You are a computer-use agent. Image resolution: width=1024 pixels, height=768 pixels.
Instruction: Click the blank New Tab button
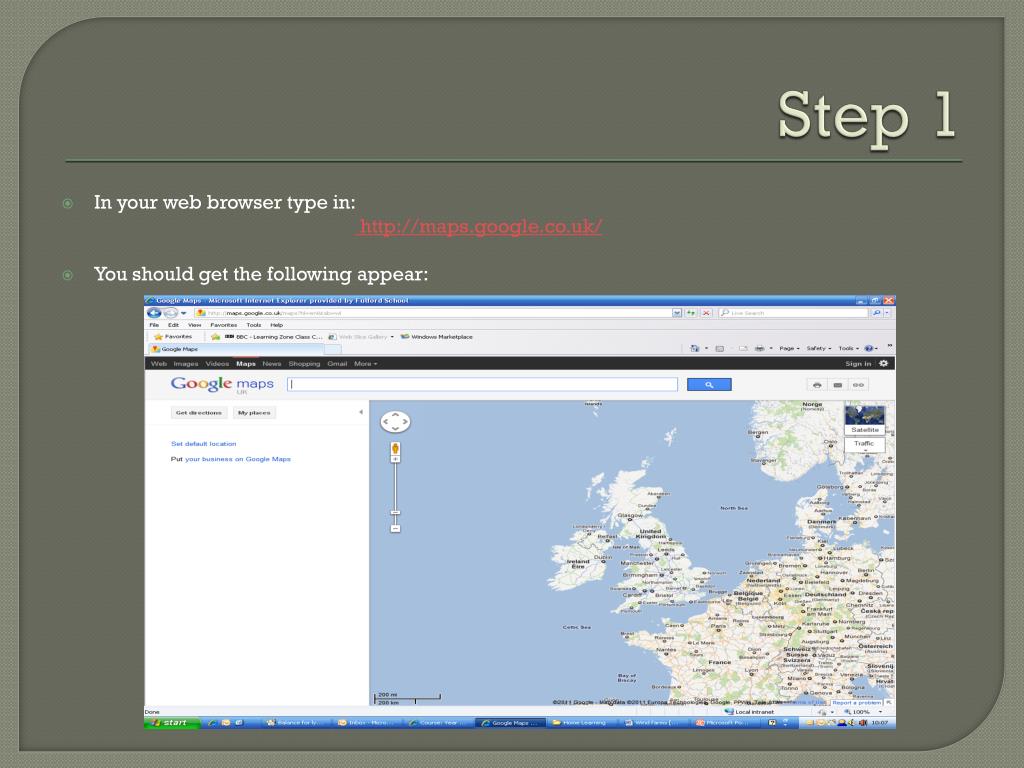332,349
